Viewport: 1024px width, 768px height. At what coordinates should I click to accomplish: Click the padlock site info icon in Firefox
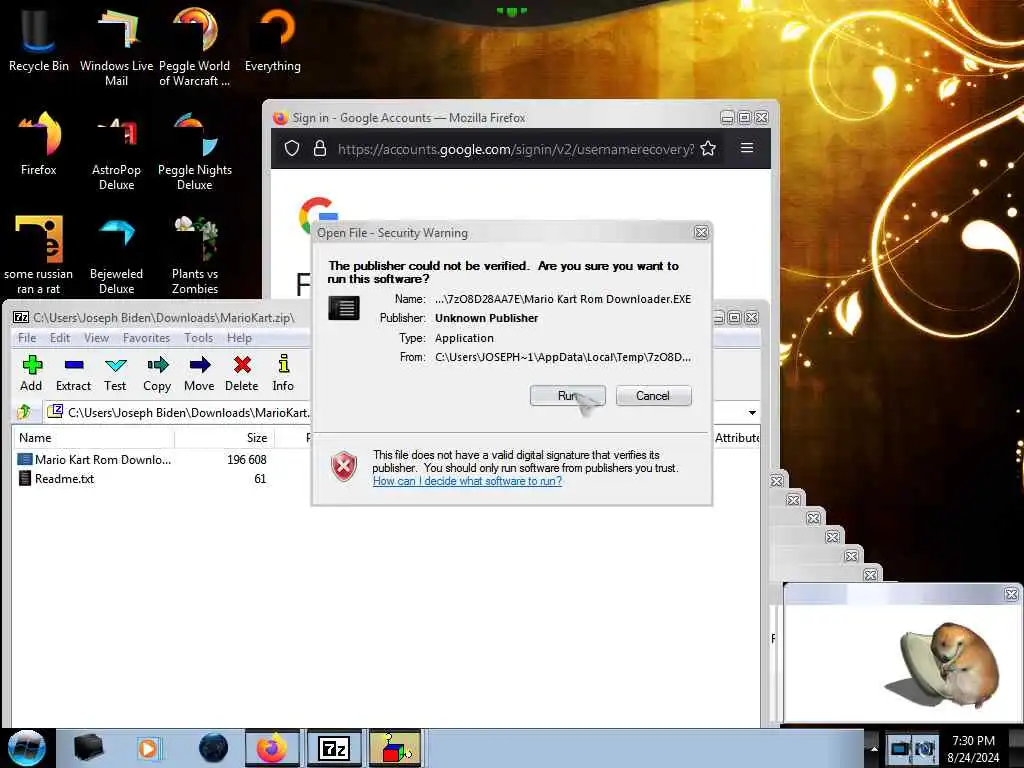click(319, 148)
